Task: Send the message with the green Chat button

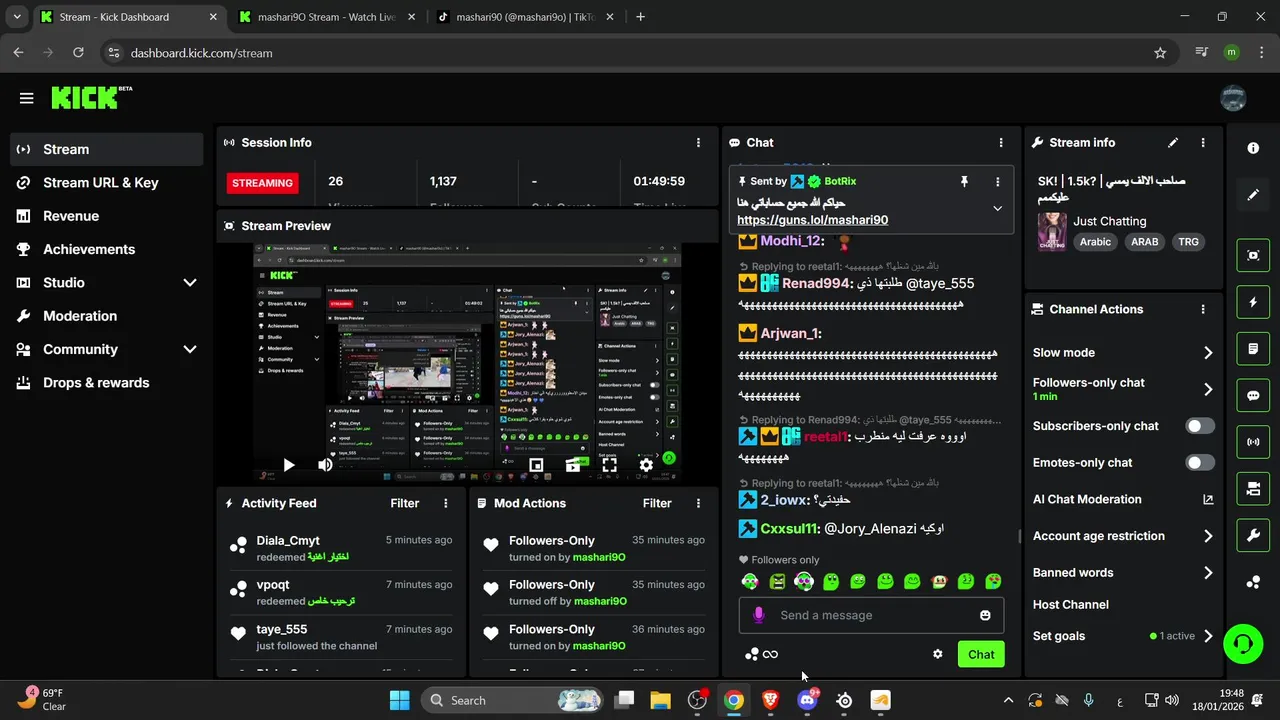Action: 981,654
